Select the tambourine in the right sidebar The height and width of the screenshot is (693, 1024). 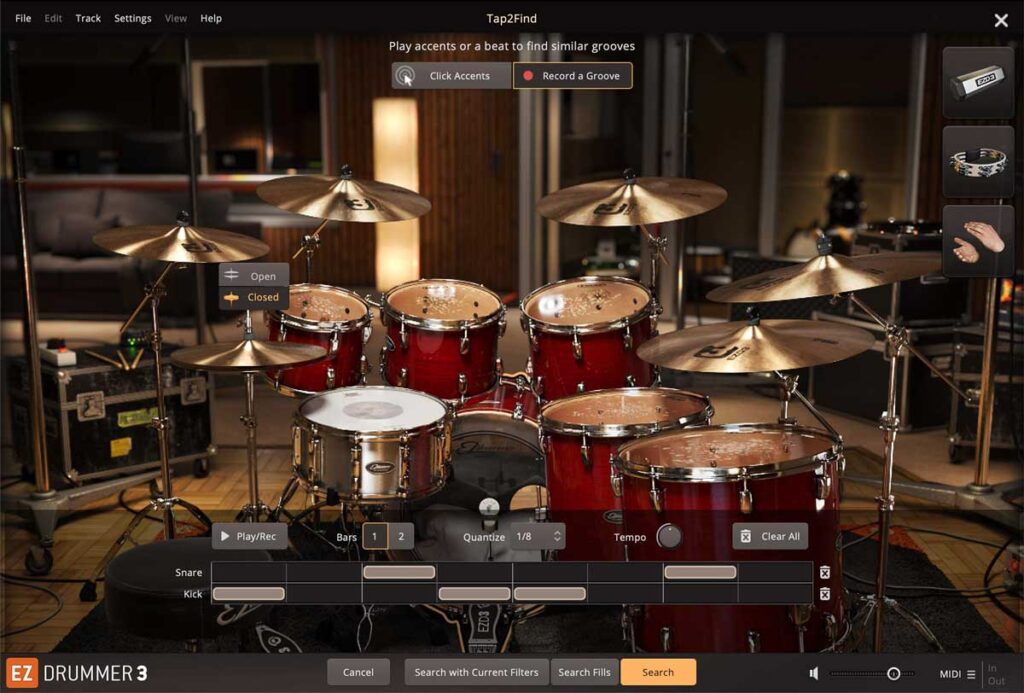point(978,159)
